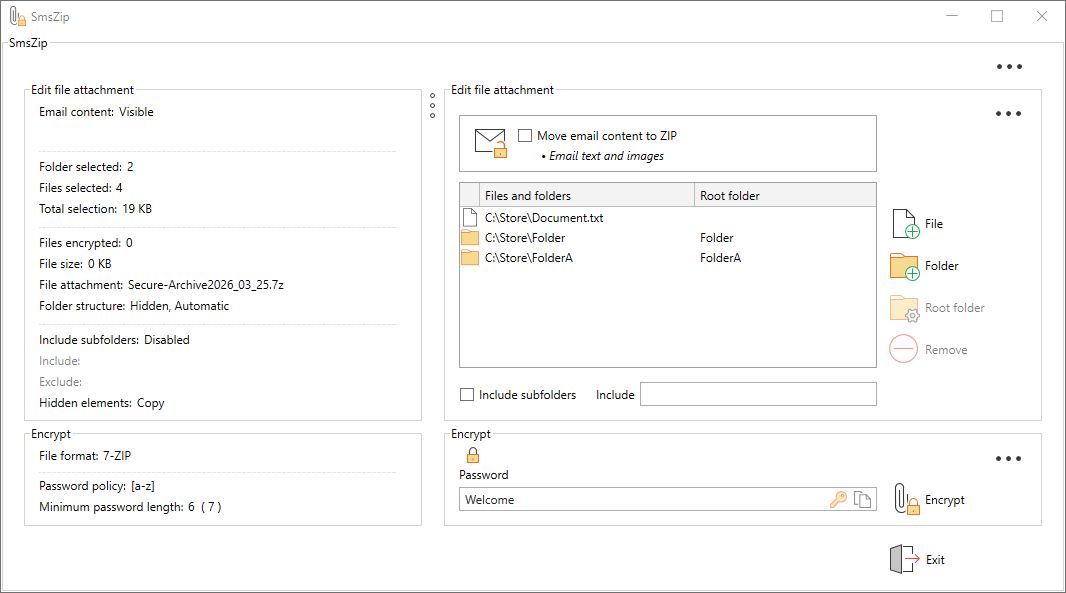Click the Root folder column header
Screen dimensions: 1066x593
785,196
